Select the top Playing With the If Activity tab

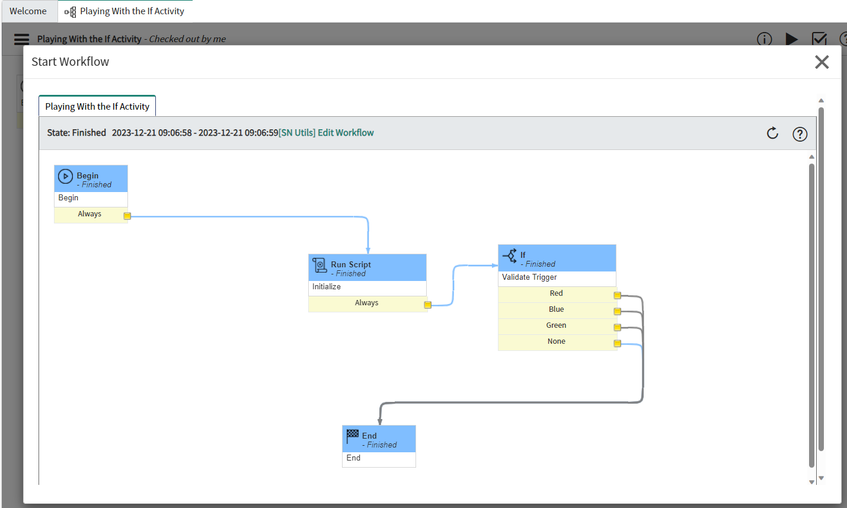(125, 11)
